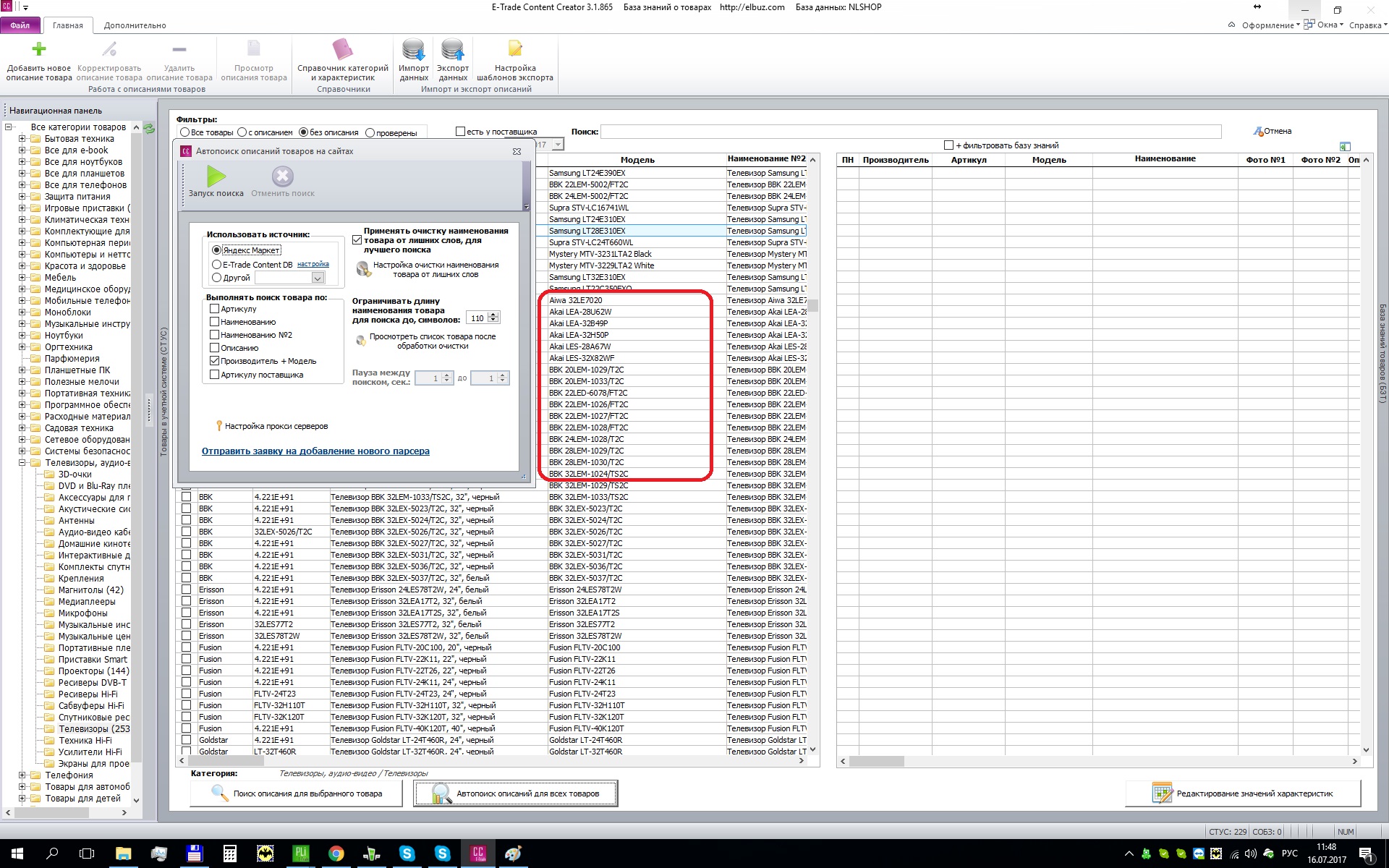Screen dimensions: 1389x868
Task: Click the taskbar search magnifier
Action: pos(52,854)
